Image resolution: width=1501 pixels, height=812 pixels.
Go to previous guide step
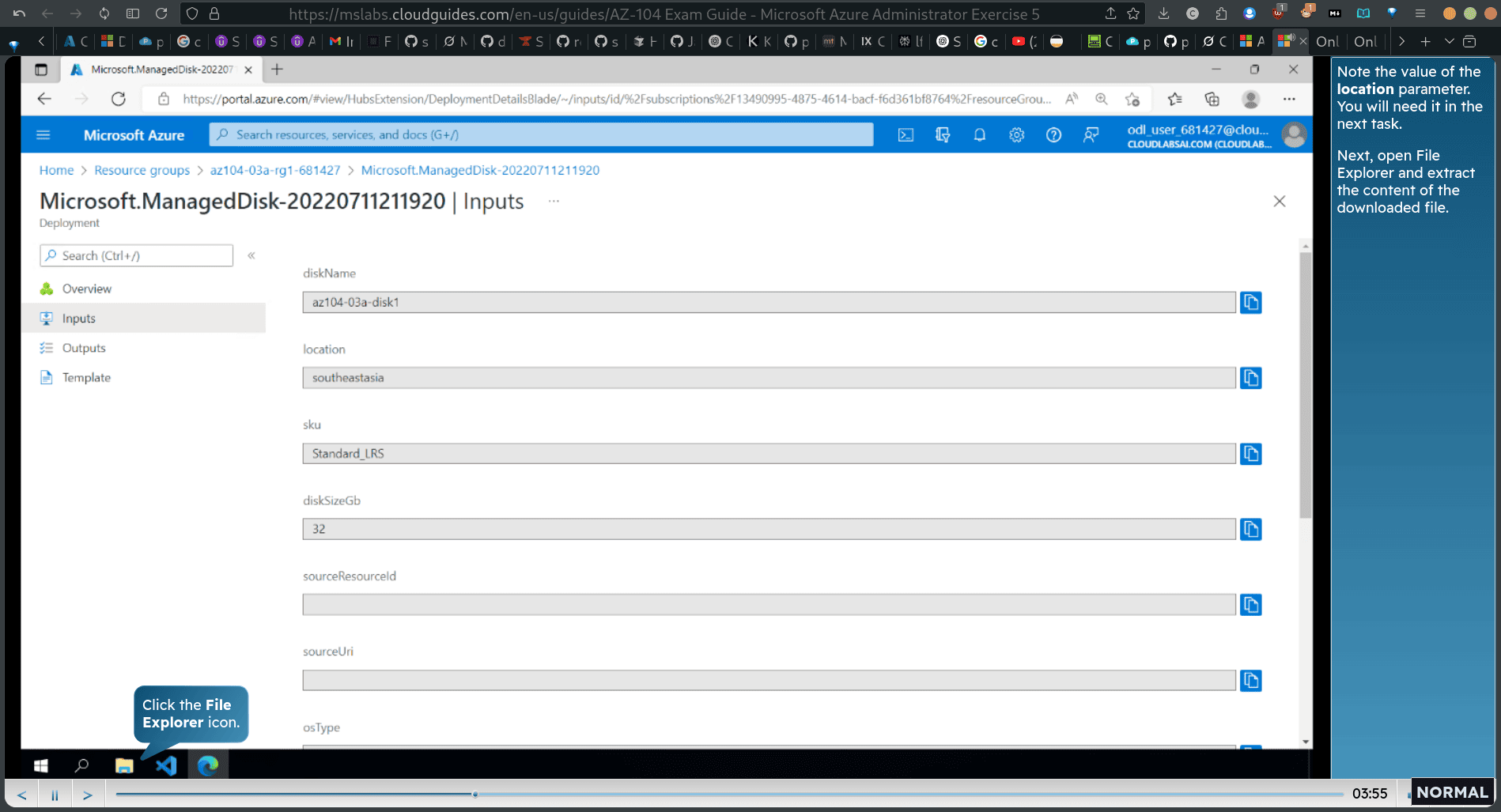point(22,795)
